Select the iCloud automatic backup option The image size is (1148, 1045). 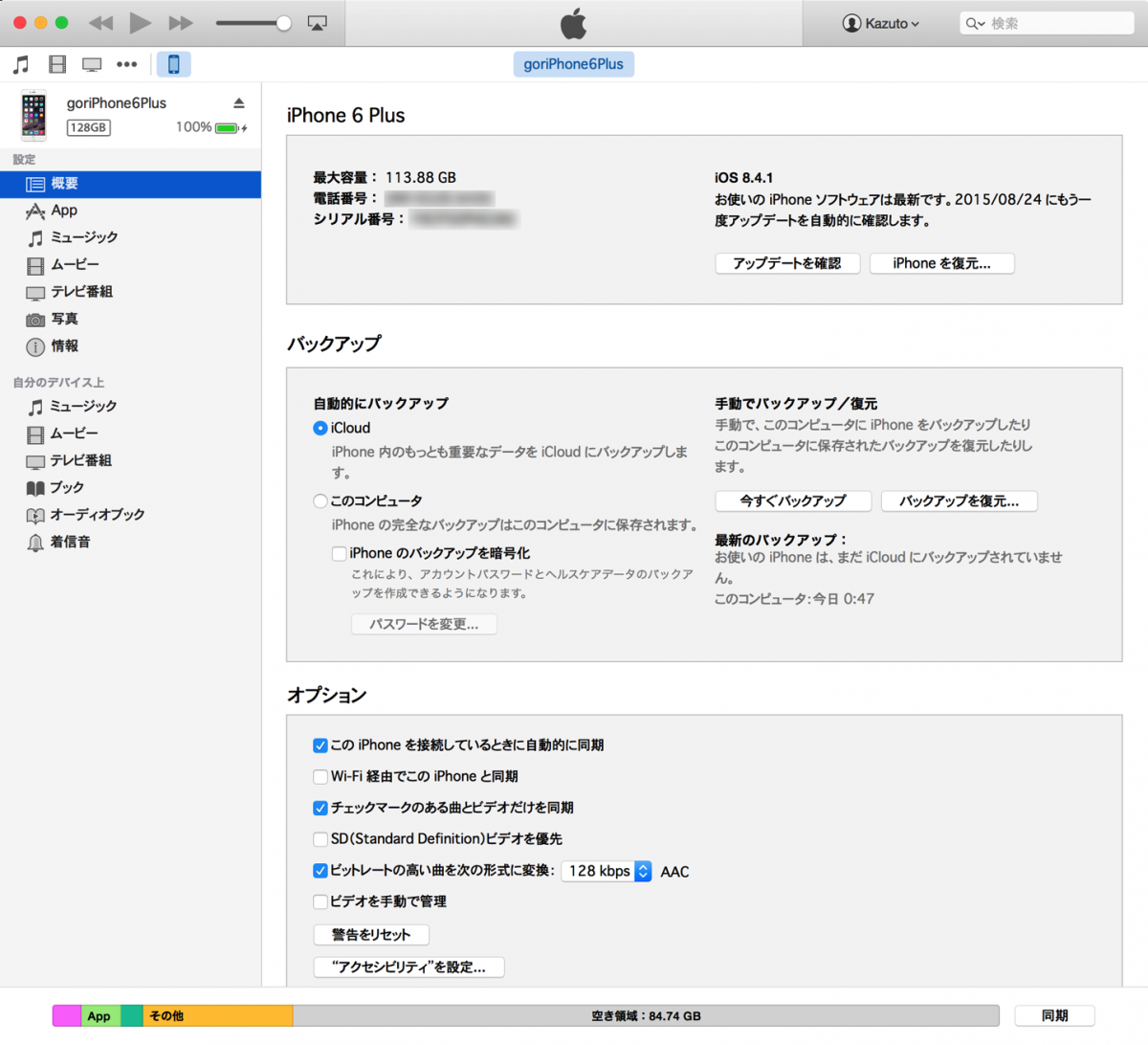[x=320, y=428]
